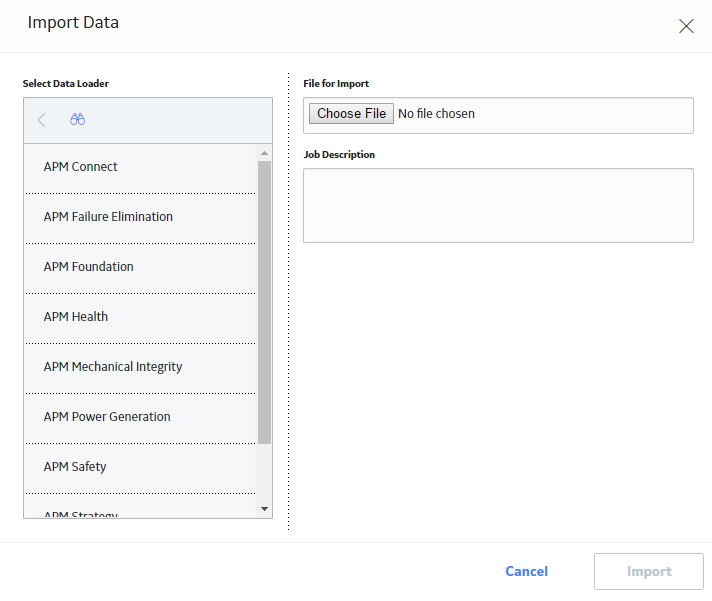Viewport: 712px width, 601px height.
Task: Close the Import Data dialog
Action: [x=686, y=26]
